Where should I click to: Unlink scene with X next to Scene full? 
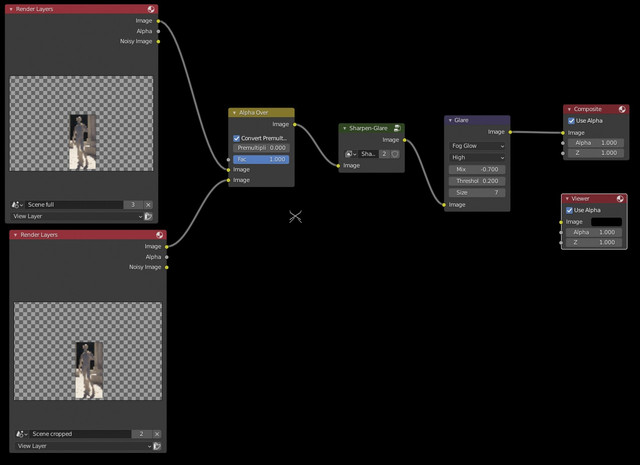pos(148,205)
